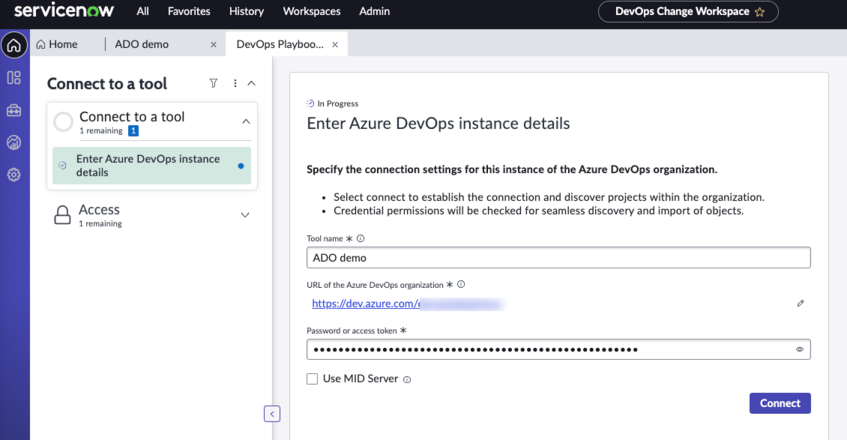
Task: Click the Tool name input field
Action: pos(559,258)
